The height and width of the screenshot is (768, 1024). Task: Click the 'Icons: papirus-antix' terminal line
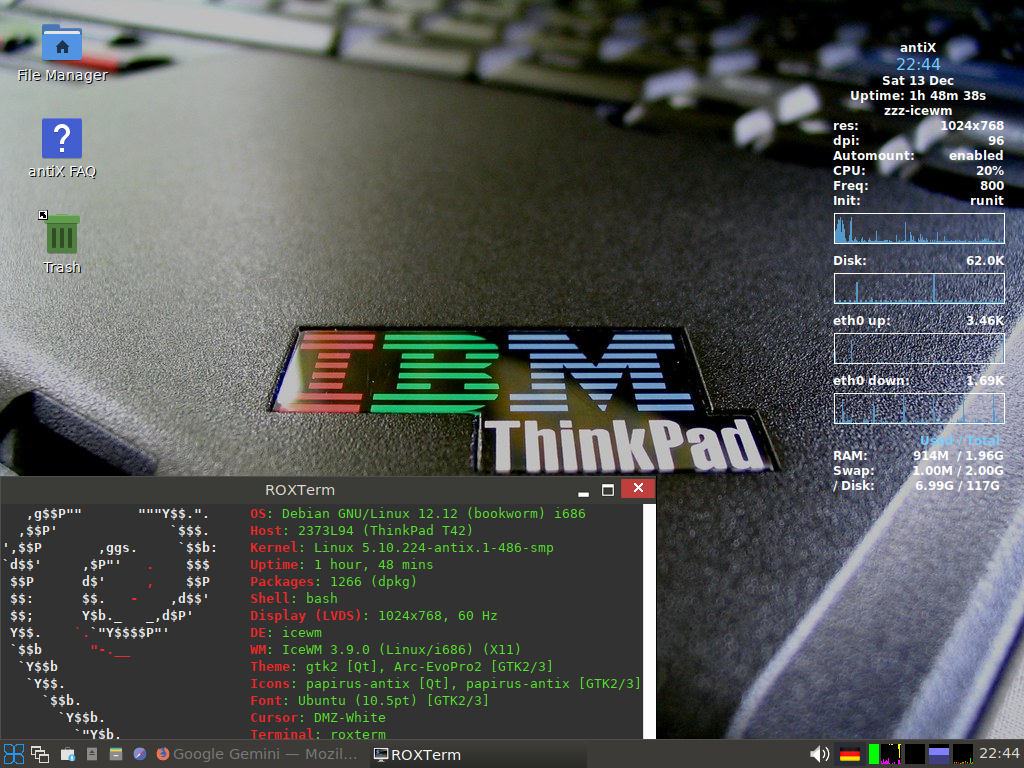[445, 683]
